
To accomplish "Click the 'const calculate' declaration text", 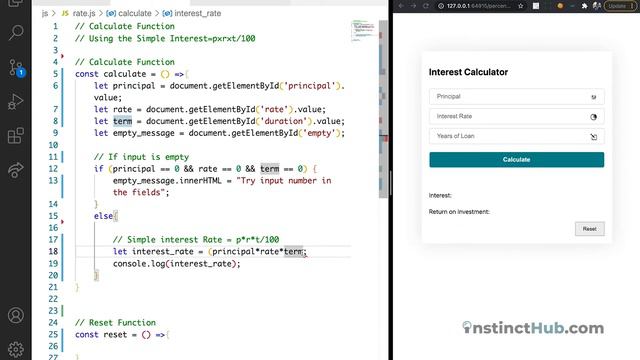I will click(110, 74).
